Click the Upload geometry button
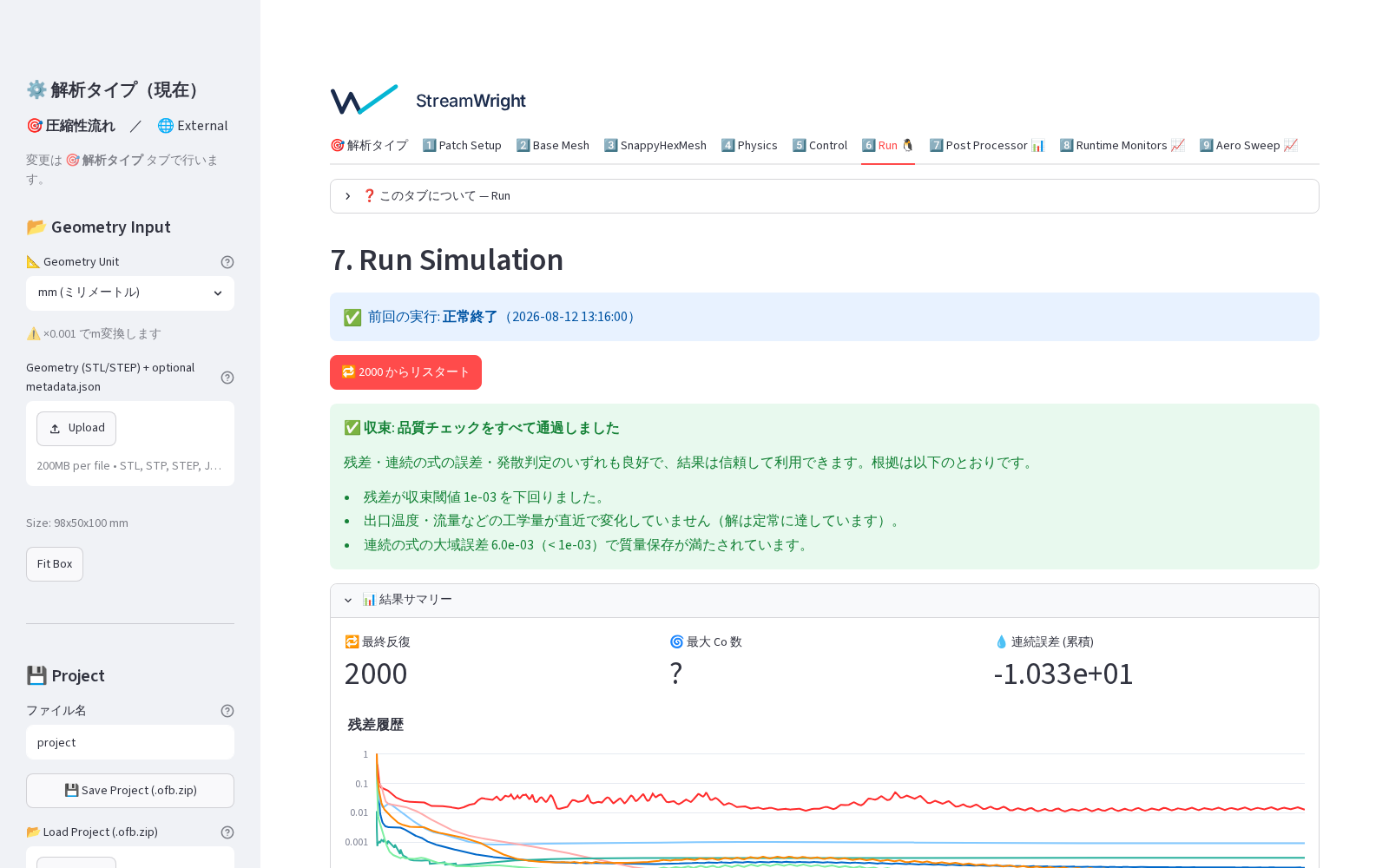The image size is (1389, 868). point(76,429)
